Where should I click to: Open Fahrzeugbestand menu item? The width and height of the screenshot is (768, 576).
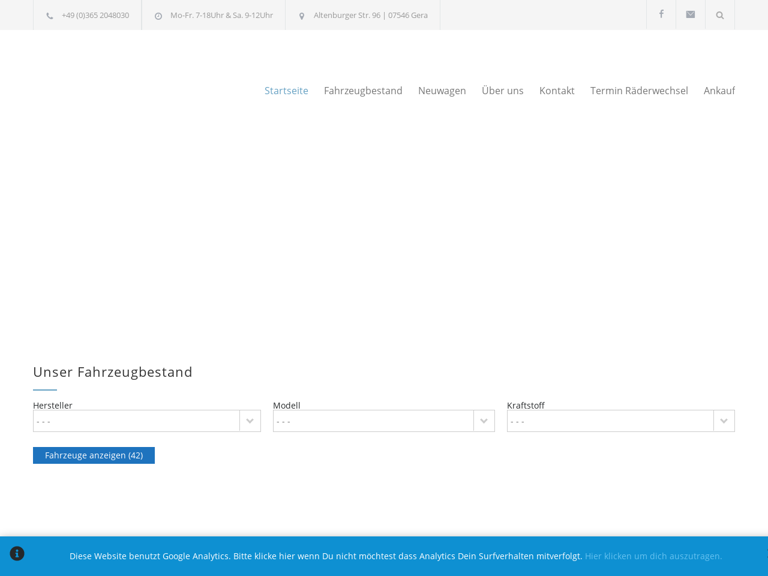click(x=363, y=91)
